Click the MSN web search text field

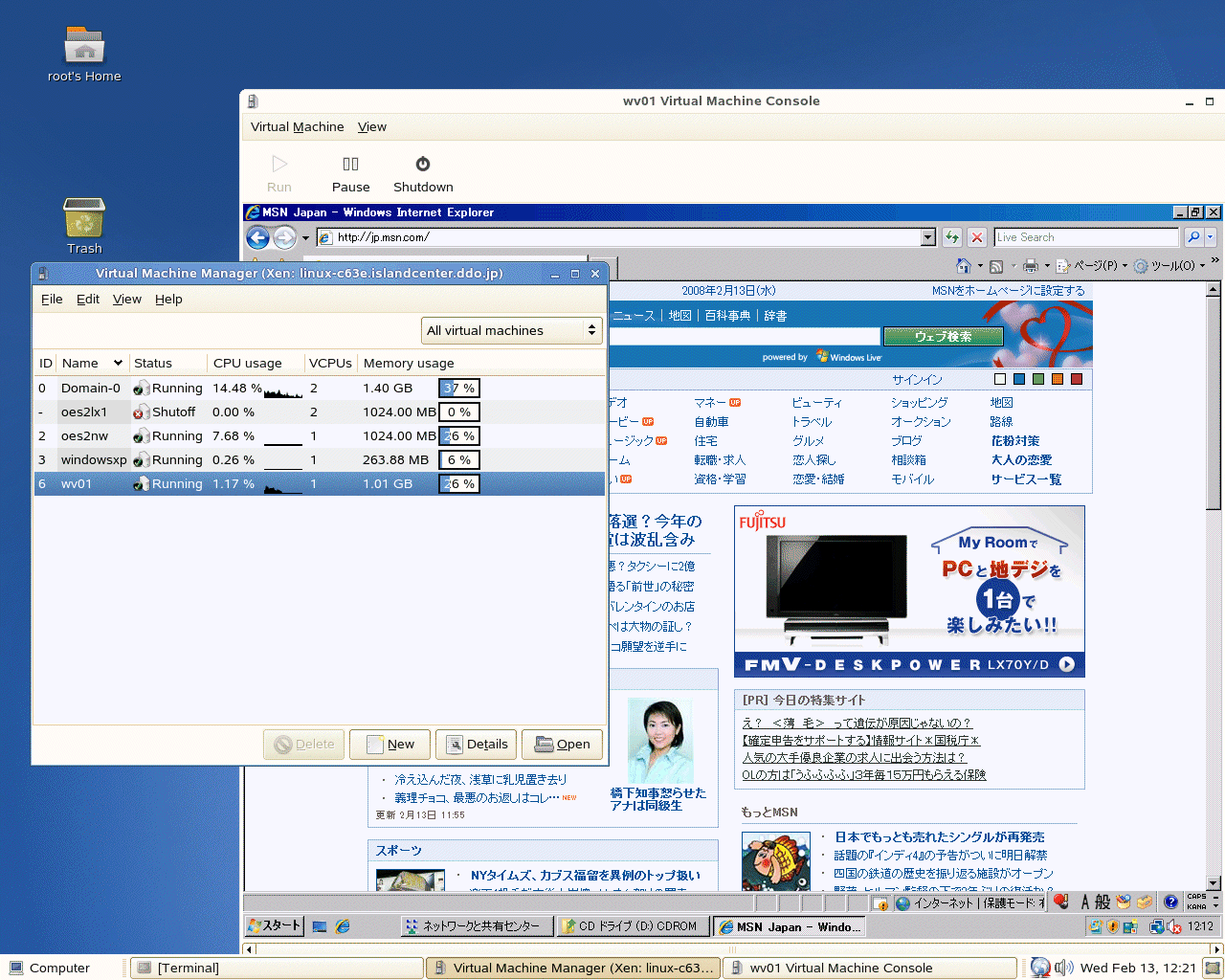tap(745, 337)
